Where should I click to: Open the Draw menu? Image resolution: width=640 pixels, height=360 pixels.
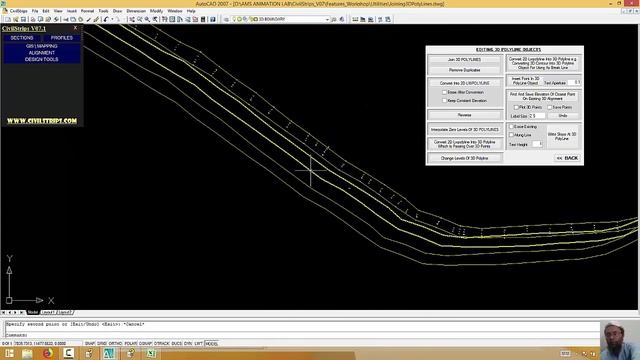point(118,11)
